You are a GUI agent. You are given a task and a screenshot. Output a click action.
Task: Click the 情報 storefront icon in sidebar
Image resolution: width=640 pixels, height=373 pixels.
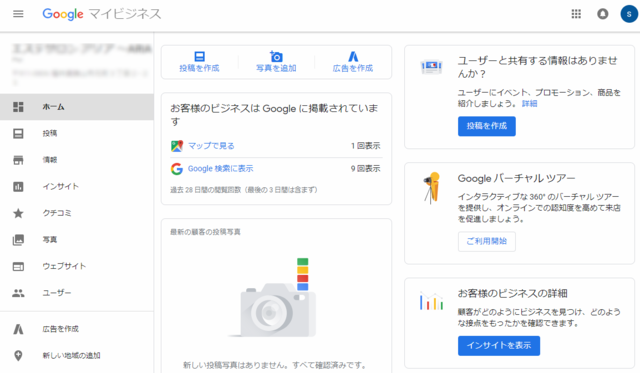pyautogui.click(x=18, y=160)
